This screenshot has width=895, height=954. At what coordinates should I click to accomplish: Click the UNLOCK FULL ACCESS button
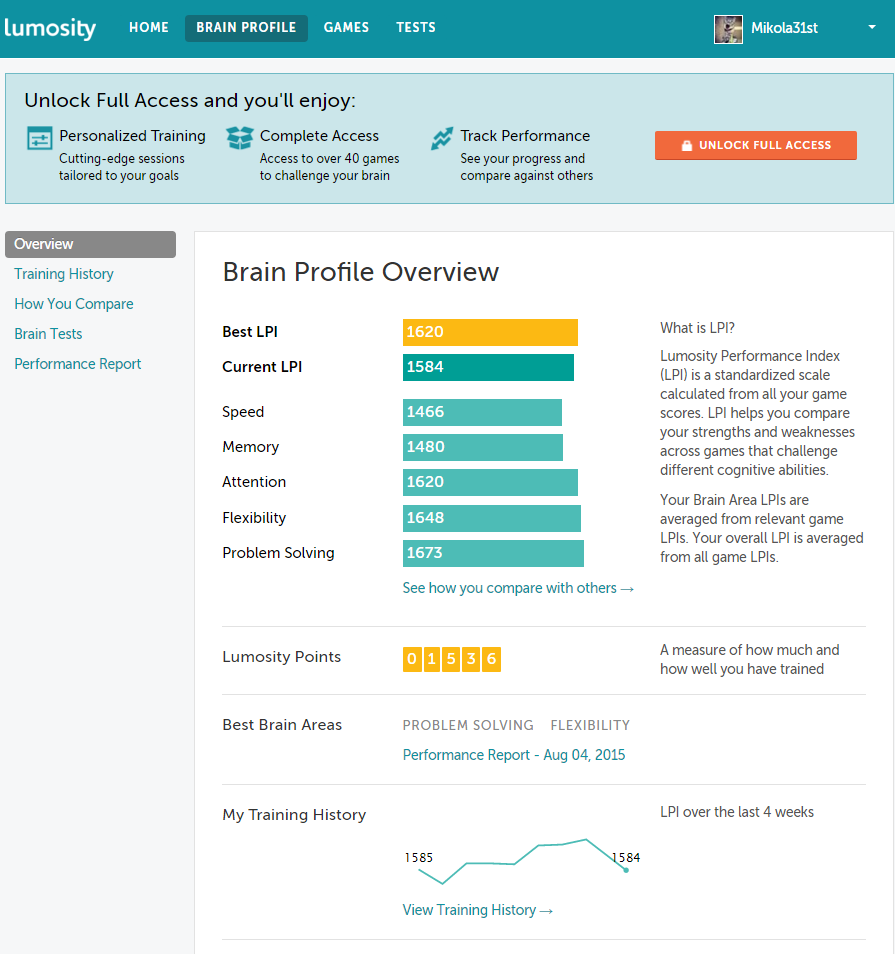coord(756,145)
